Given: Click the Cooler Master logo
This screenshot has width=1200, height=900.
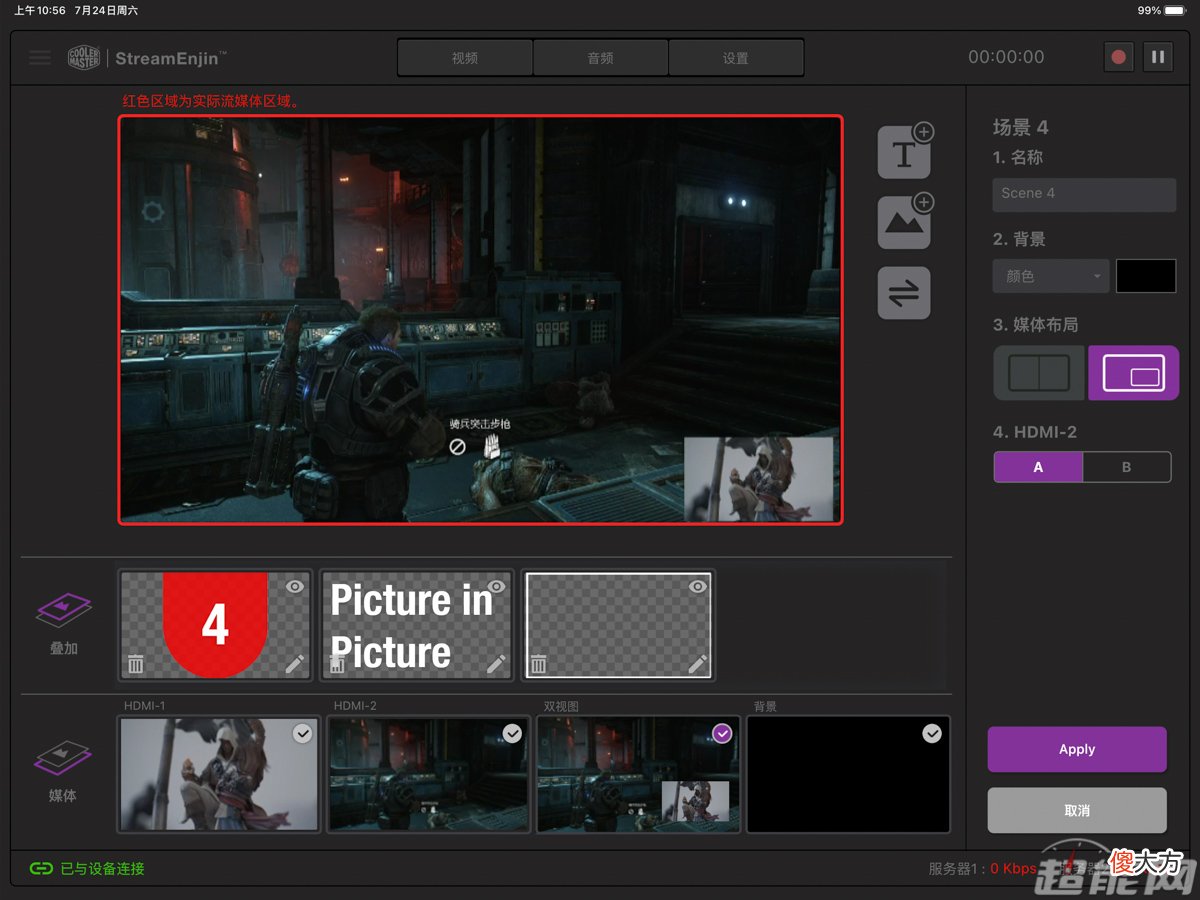Looking at the screenshot, I should click(84, 57).
